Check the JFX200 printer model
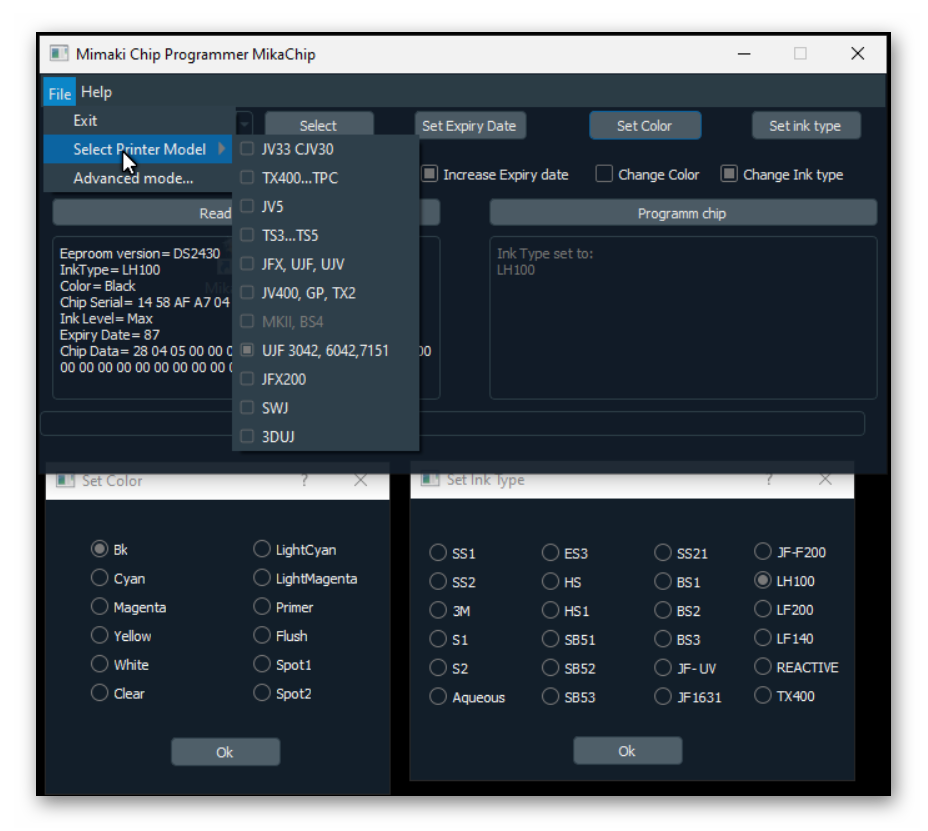928x831 pixels. tap(247, 379)
